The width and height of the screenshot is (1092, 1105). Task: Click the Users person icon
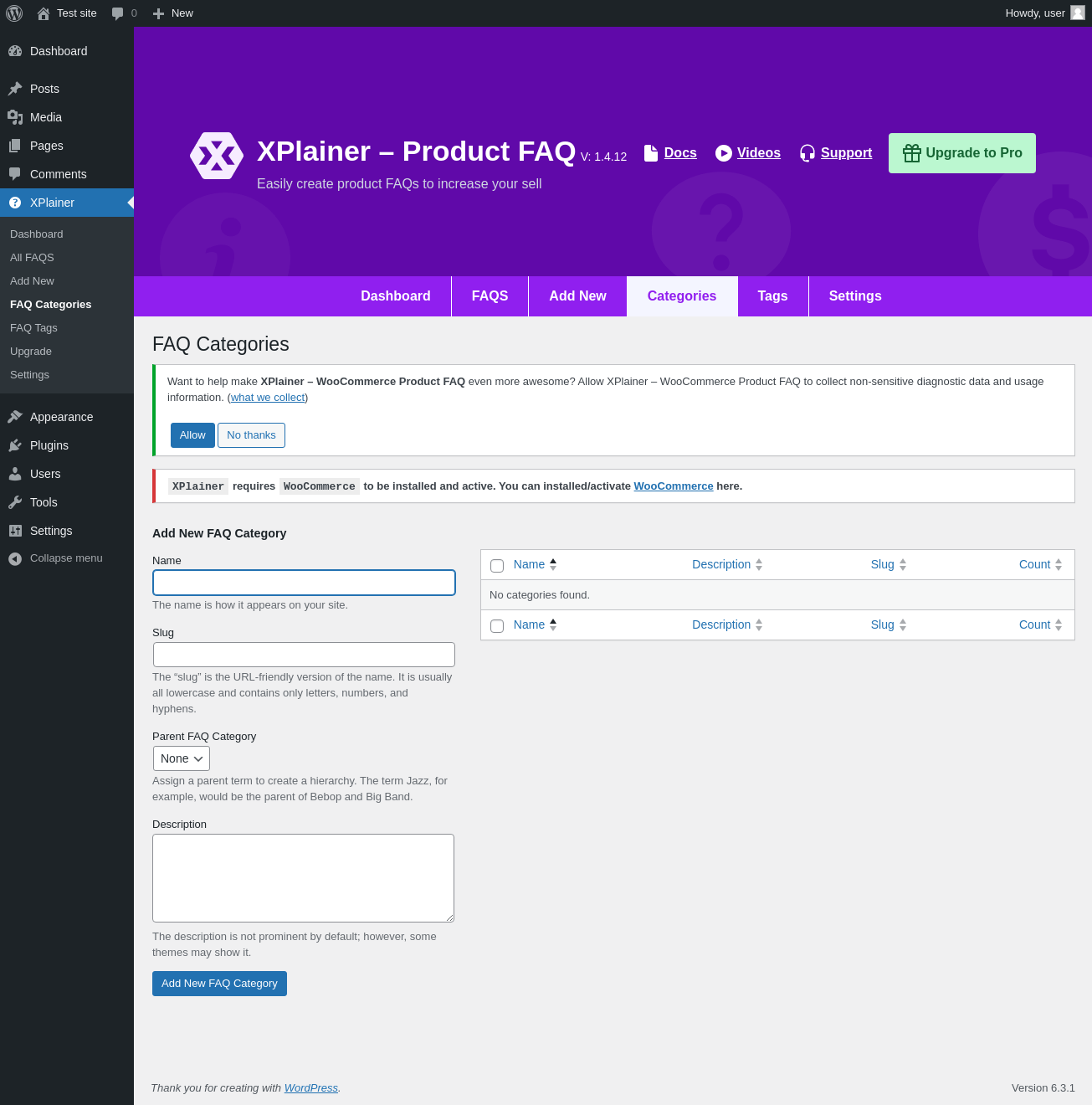(15, 474)
